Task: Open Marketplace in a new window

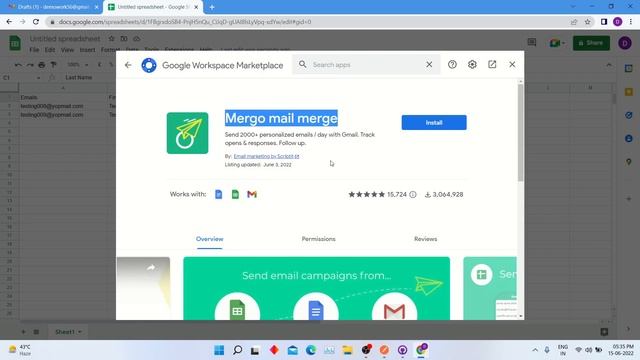Action: pos(492,64)
